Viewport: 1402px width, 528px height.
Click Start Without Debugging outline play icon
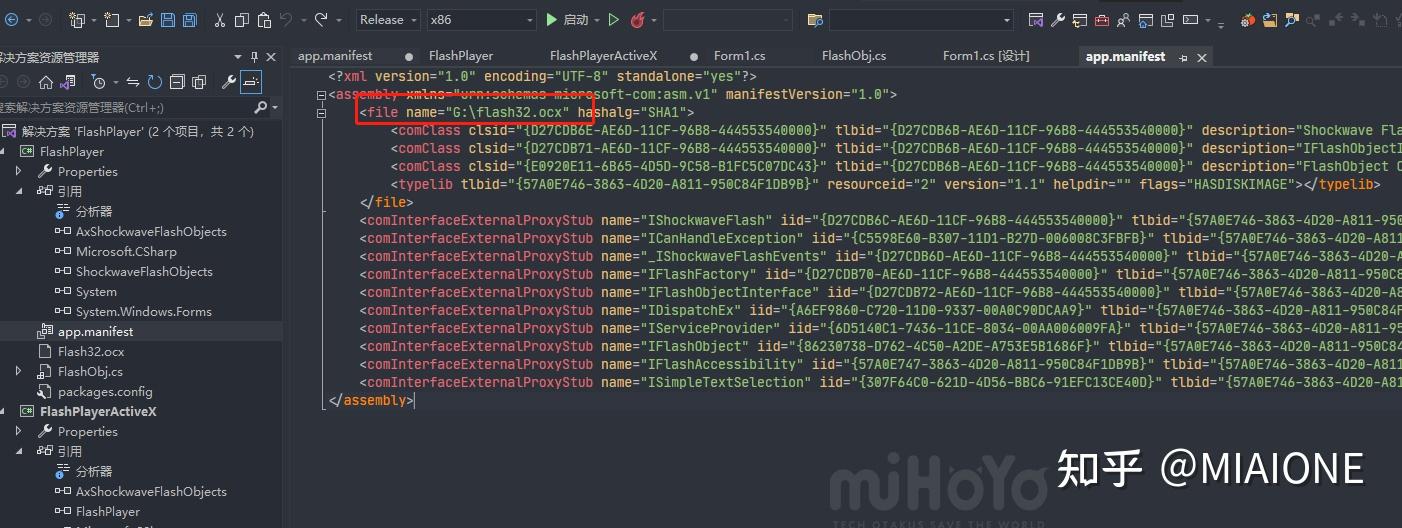pos(613,20)
